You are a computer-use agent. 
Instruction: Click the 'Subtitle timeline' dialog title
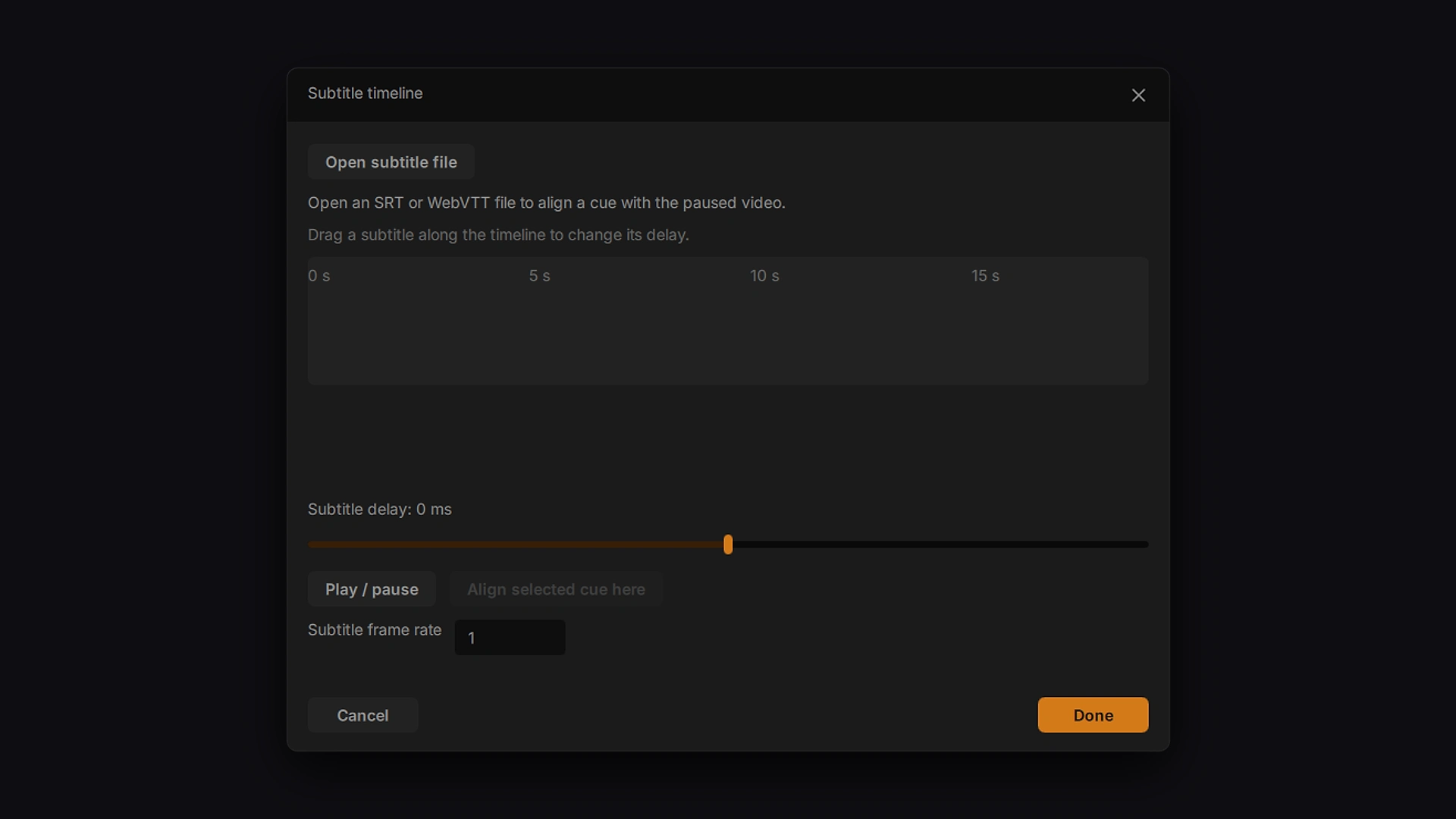pyautogui.click(x=365, y=93)
